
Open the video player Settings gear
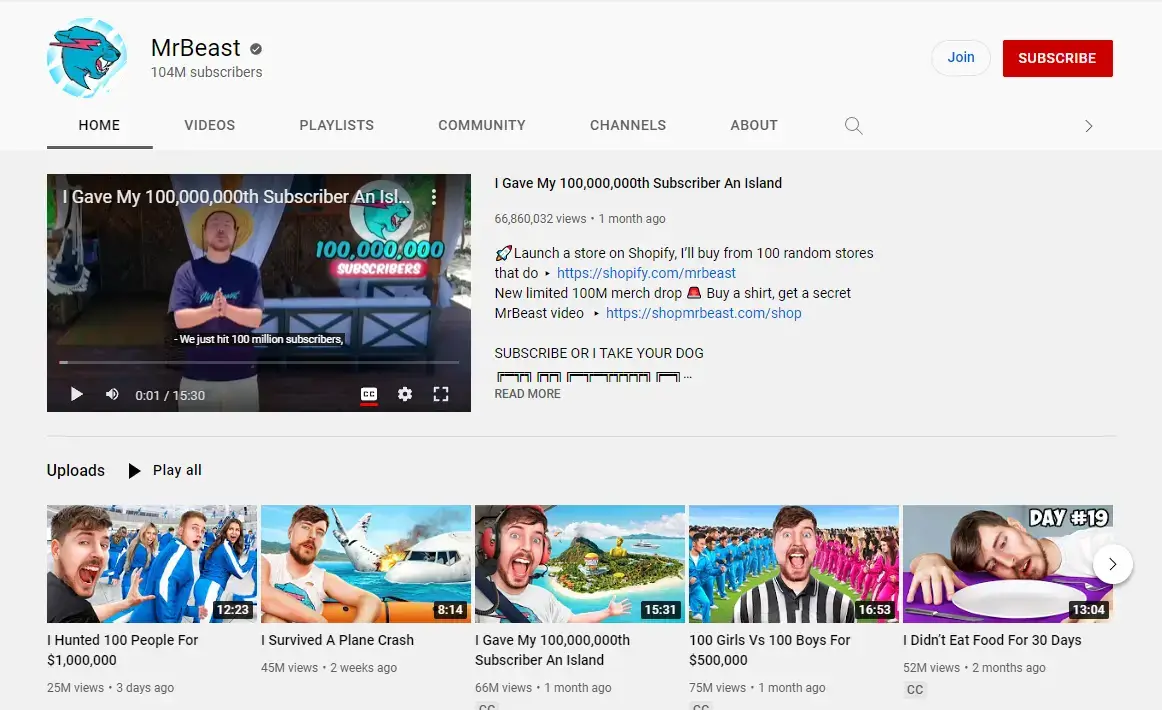pyautogui.click(x=404, y=394)
